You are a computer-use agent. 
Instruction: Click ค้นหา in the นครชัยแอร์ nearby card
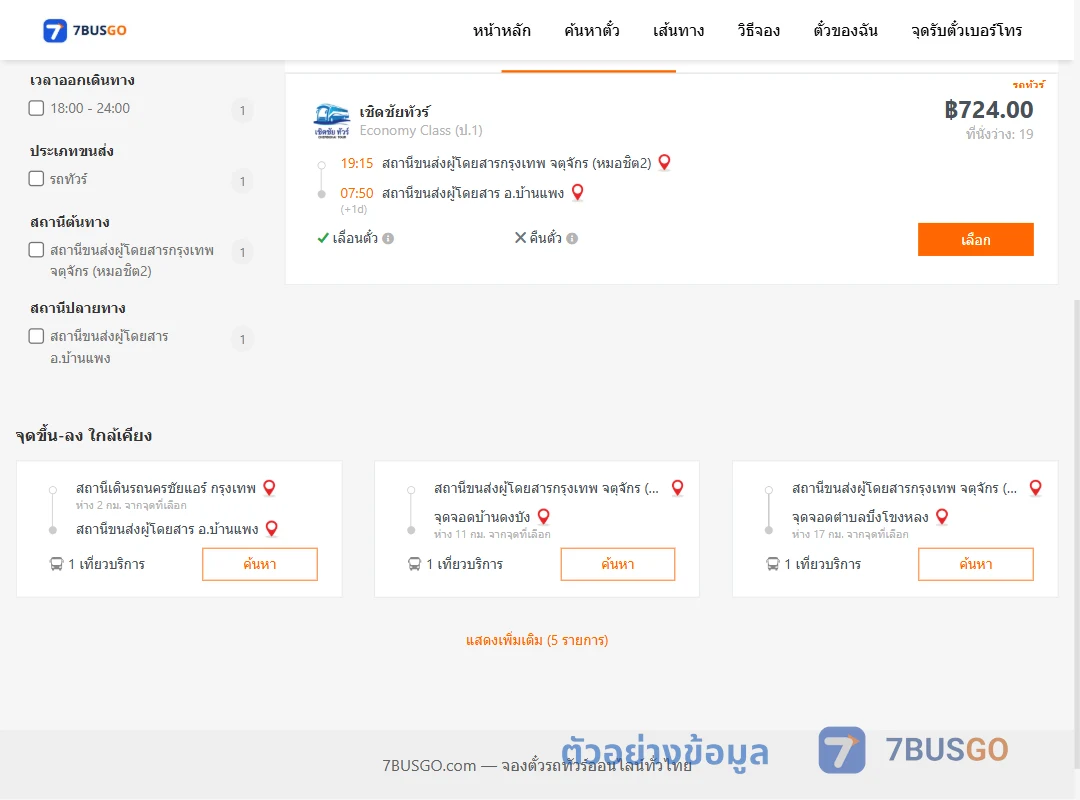pyautogui.click(x=260, y=564)
